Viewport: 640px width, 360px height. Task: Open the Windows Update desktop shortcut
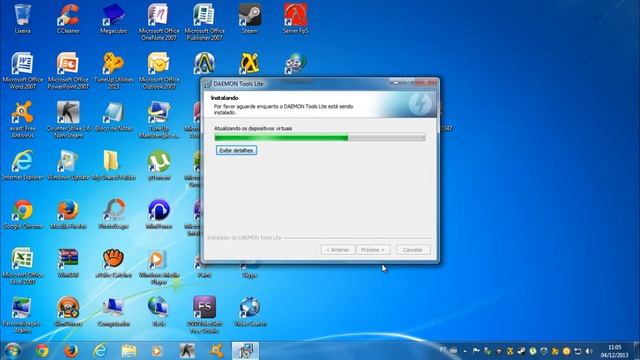(x=68, y=165)
